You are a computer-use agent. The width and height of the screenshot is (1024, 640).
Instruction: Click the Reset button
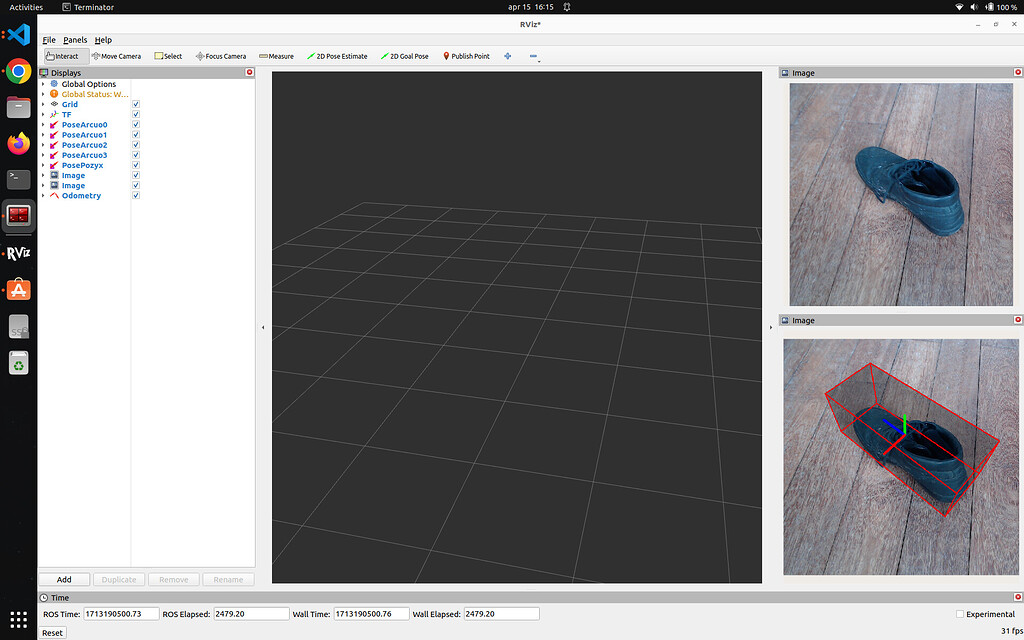(51, 632)
